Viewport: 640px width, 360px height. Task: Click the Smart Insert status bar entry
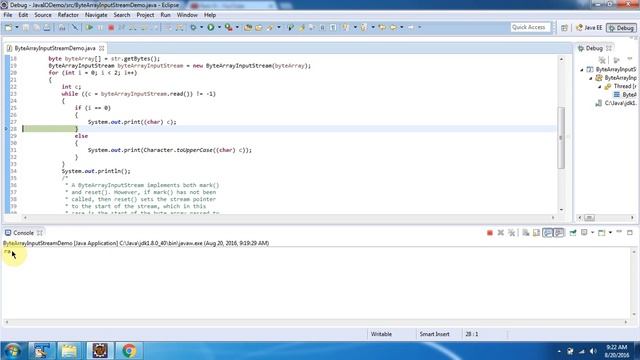click(x=434, y=334)
